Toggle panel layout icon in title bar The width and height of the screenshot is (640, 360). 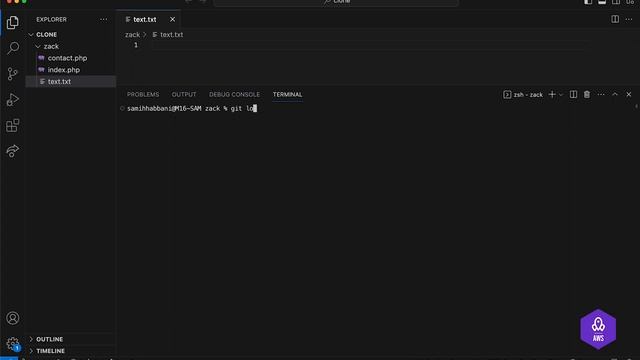click(x=602, y=2)
